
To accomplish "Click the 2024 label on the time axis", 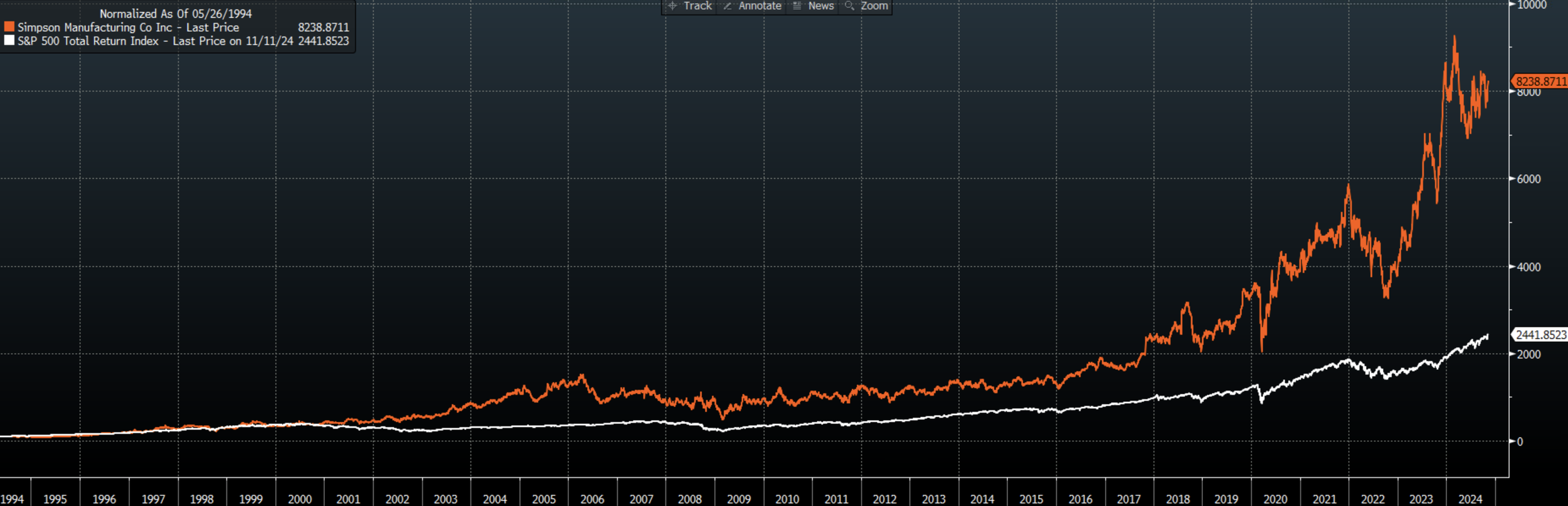I will pos(1470,499).
